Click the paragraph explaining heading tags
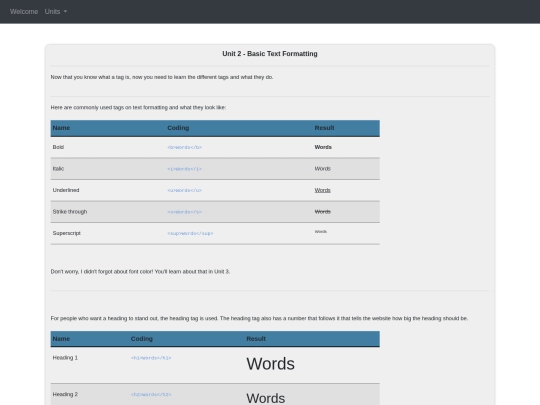Image resolution: width=540 pixels, height=405 pixels. tap(259, 319)
